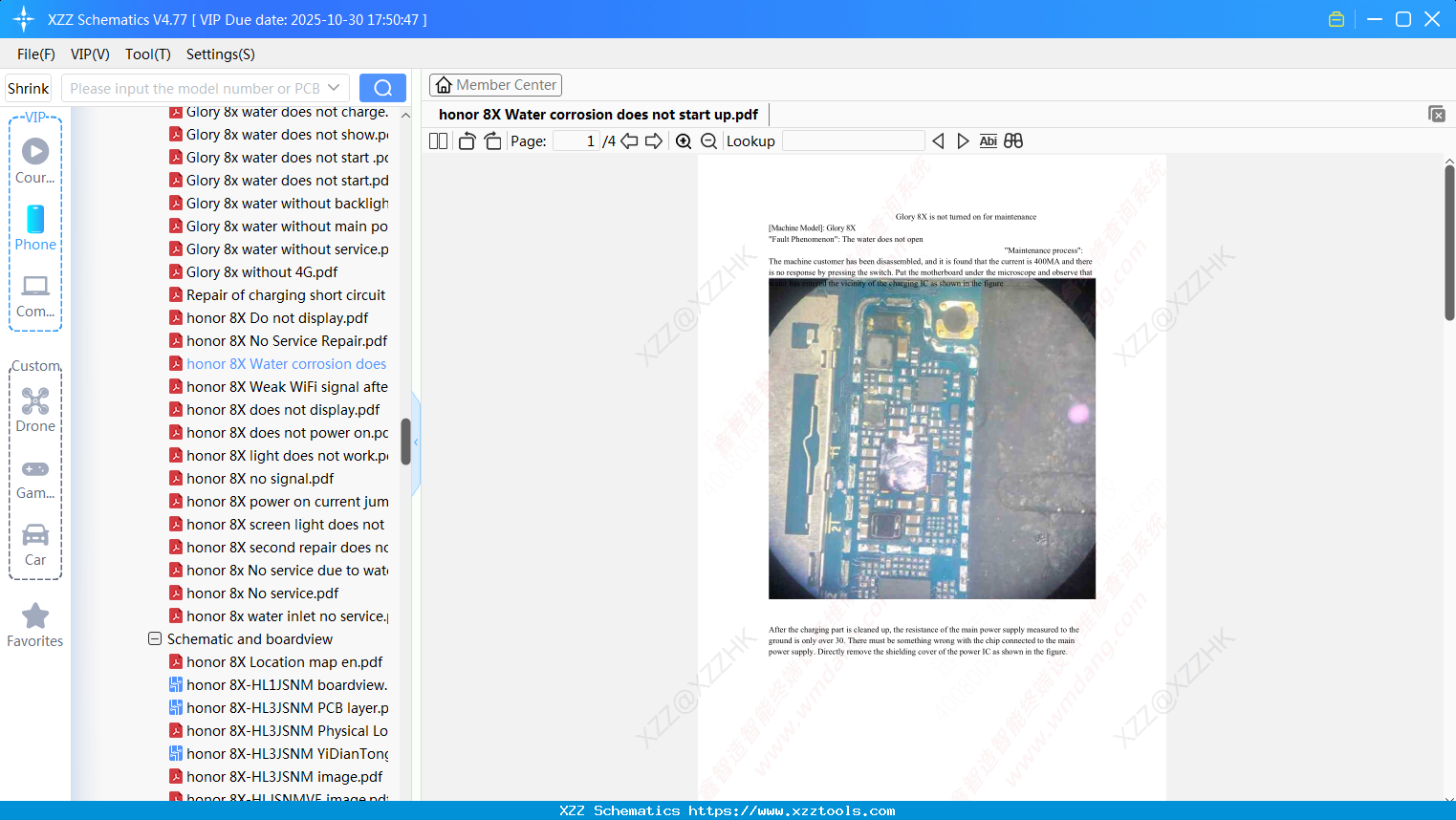Screen dimensions: 1456x820
Task: Collapse the Schematic and boardview folder
Action: point(155,638)
